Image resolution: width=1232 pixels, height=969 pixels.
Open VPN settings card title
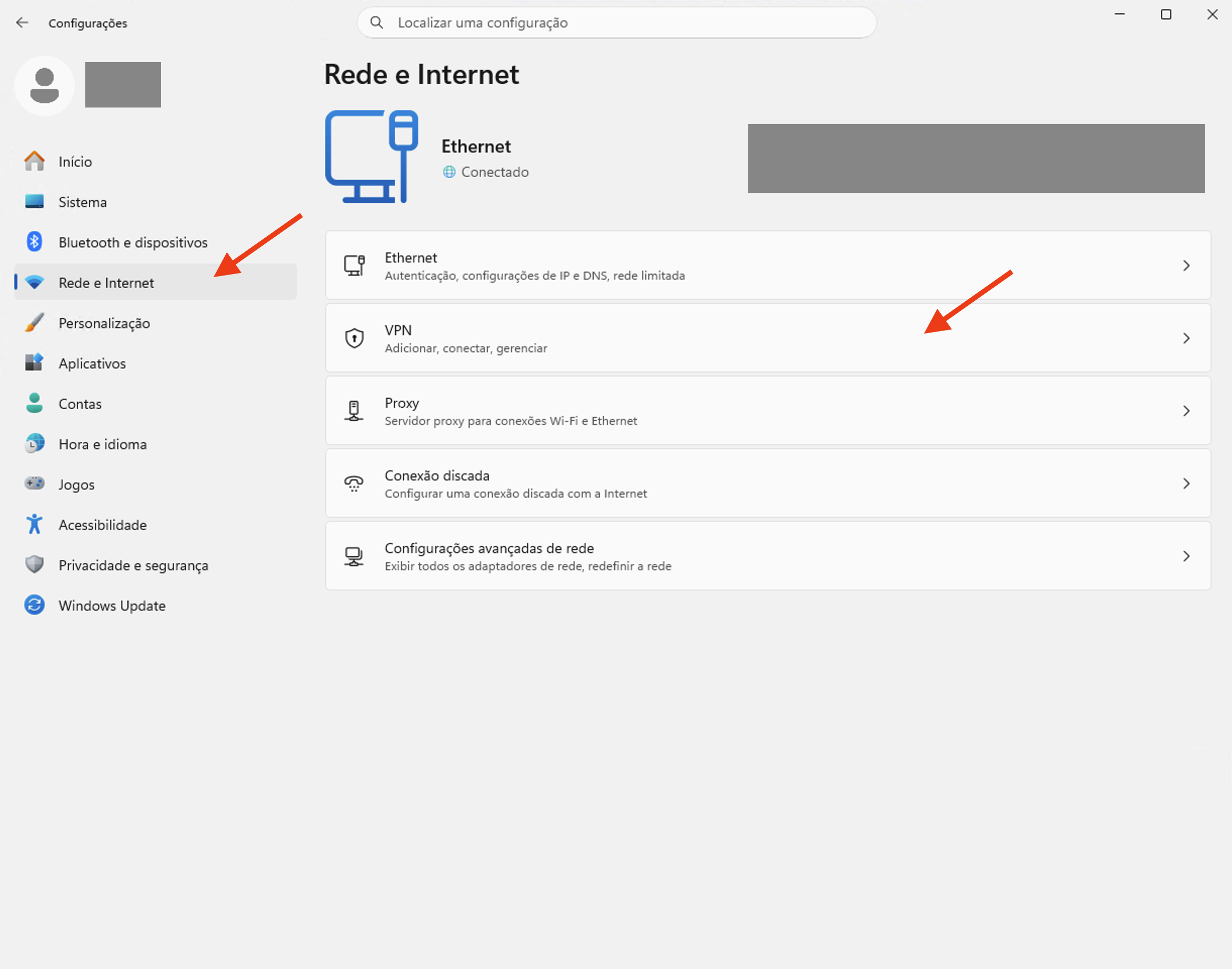(x=398, y=330)
